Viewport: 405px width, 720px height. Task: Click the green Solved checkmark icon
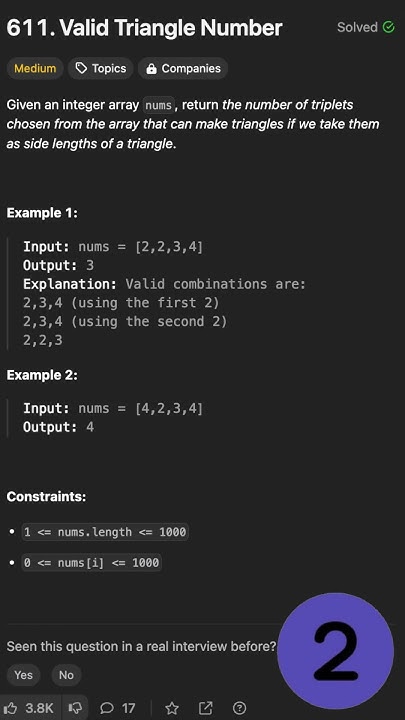click(x=388, y=27)
